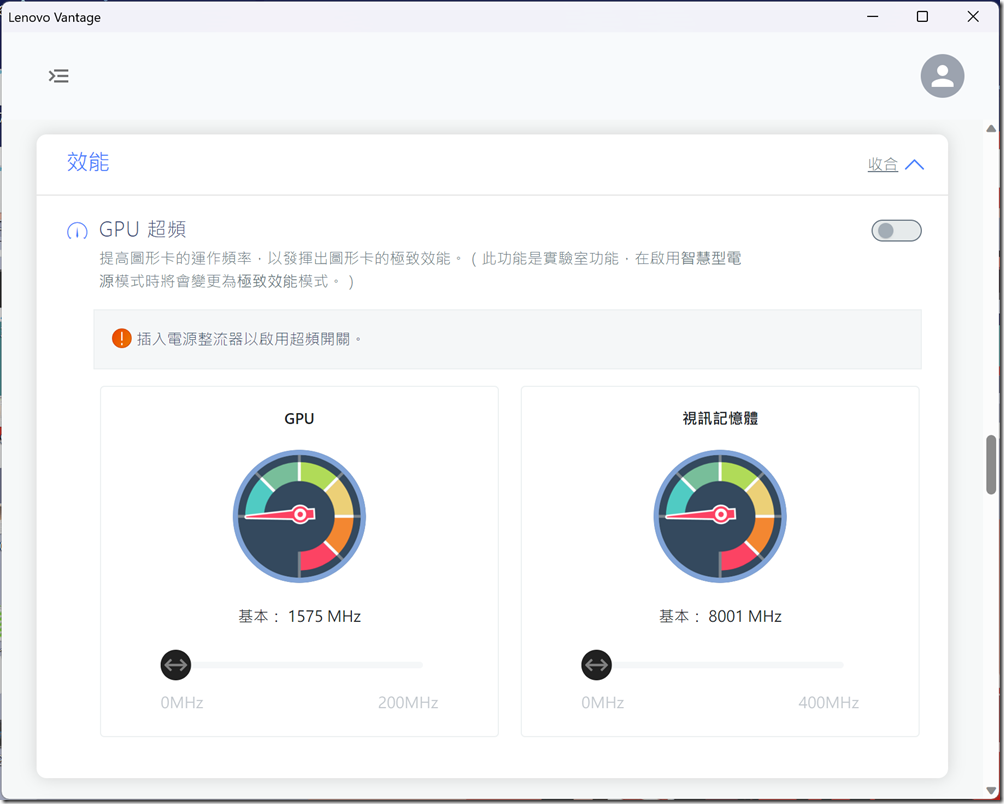Image resolution: width=1004 pixels, height=804 pixels.
Task: Click the orange warning icon in the notice
Action: [x=122, y=339]
